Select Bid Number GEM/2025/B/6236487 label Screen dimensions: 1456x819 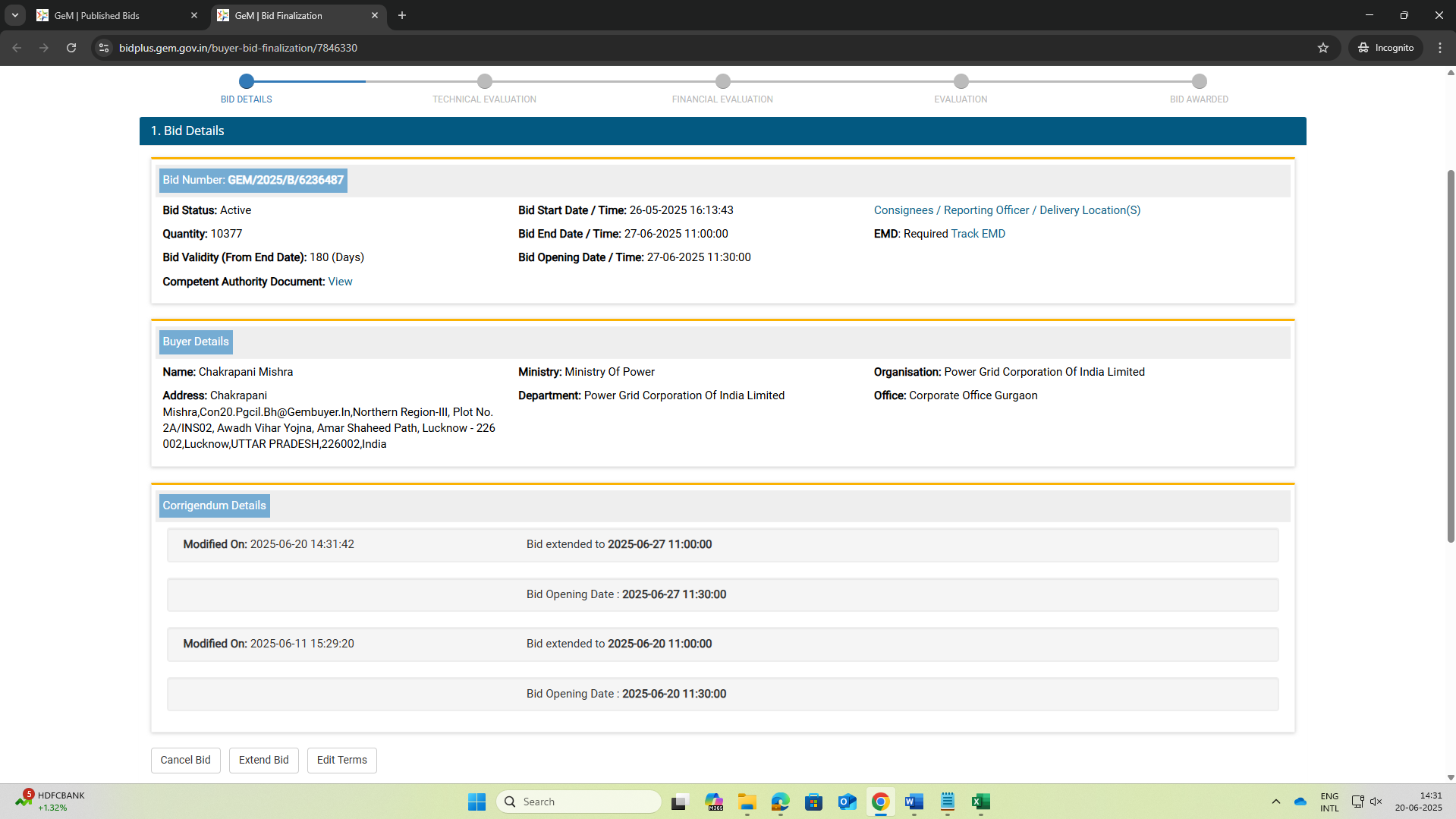click(x=253, y=181)
